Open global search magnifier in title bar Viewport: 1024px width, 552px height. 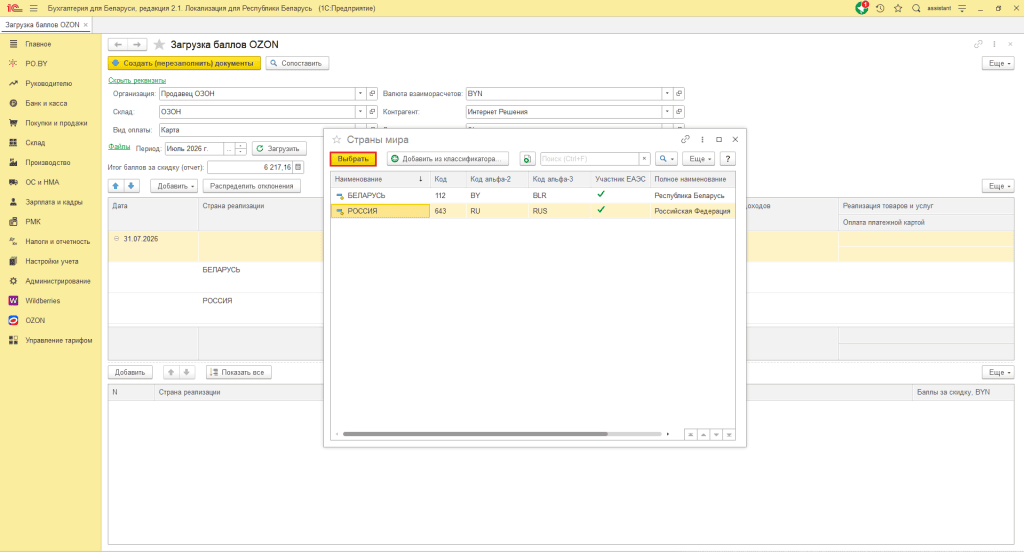tap(916, 8)
